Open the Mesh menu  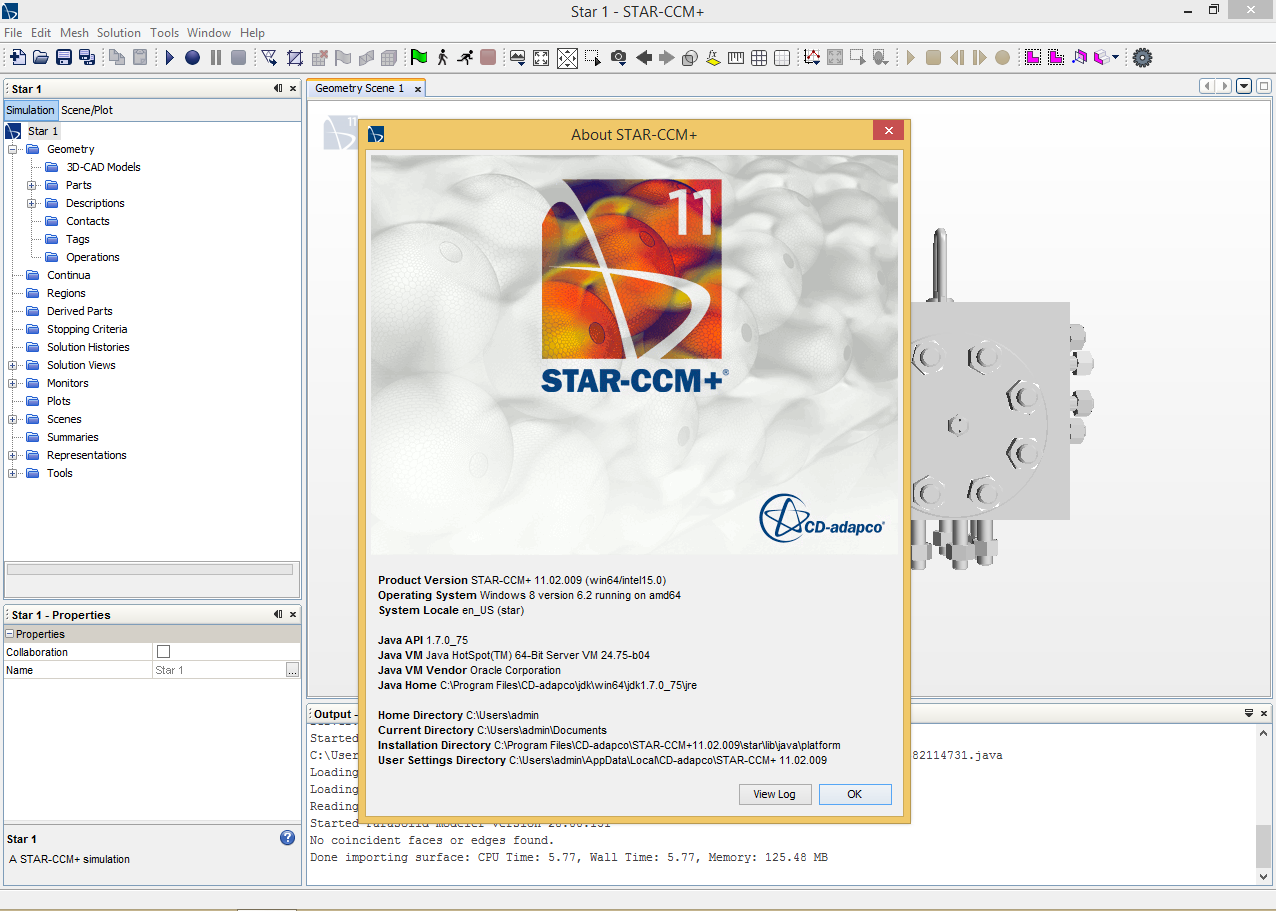tap(74, 33)
